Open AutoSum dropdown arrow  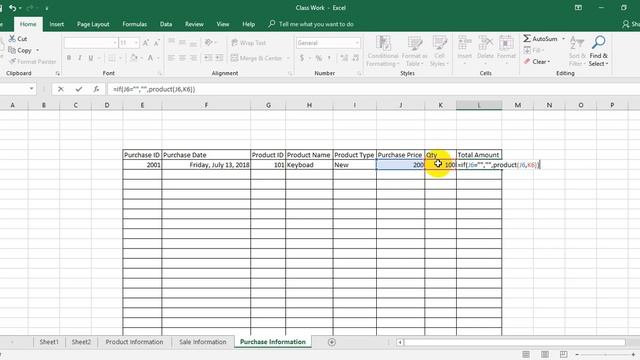pyautogui.click(x=564, y=39)
